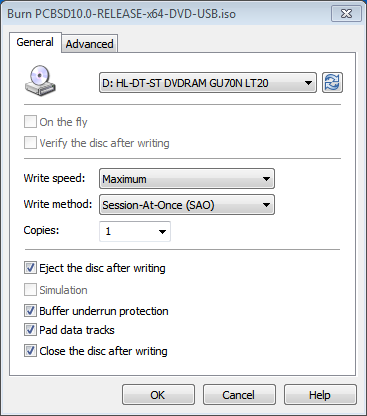The image size is (367, 416).
Task: Close the Burn dialog window
Action: point(346,14)
